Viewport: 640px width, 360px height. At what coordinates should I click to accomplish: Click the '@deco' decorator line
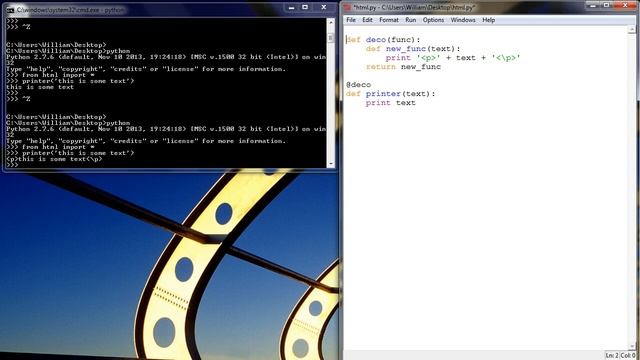[x=358, y=84]
